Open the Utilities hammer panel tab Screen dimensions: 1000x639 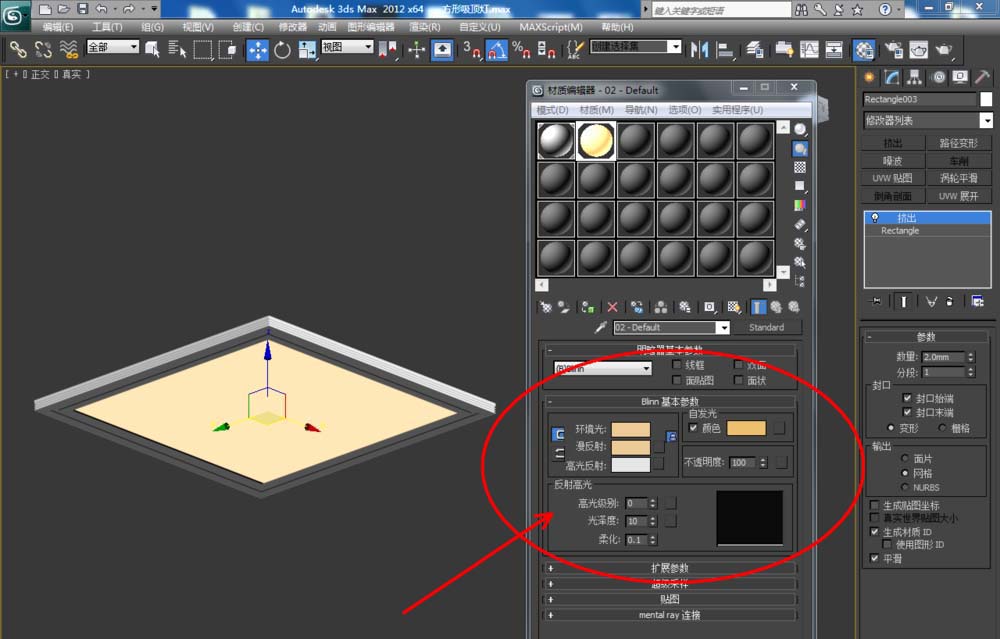[982, 77]
